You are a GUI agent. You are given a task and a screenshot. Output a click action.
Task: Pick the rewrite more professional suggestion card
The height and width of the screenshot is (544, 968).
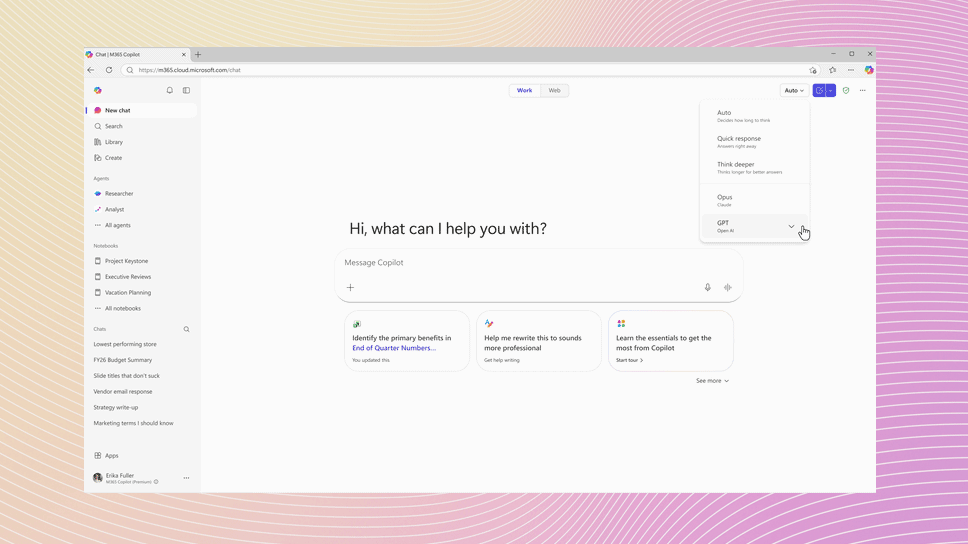pos(538,341)
